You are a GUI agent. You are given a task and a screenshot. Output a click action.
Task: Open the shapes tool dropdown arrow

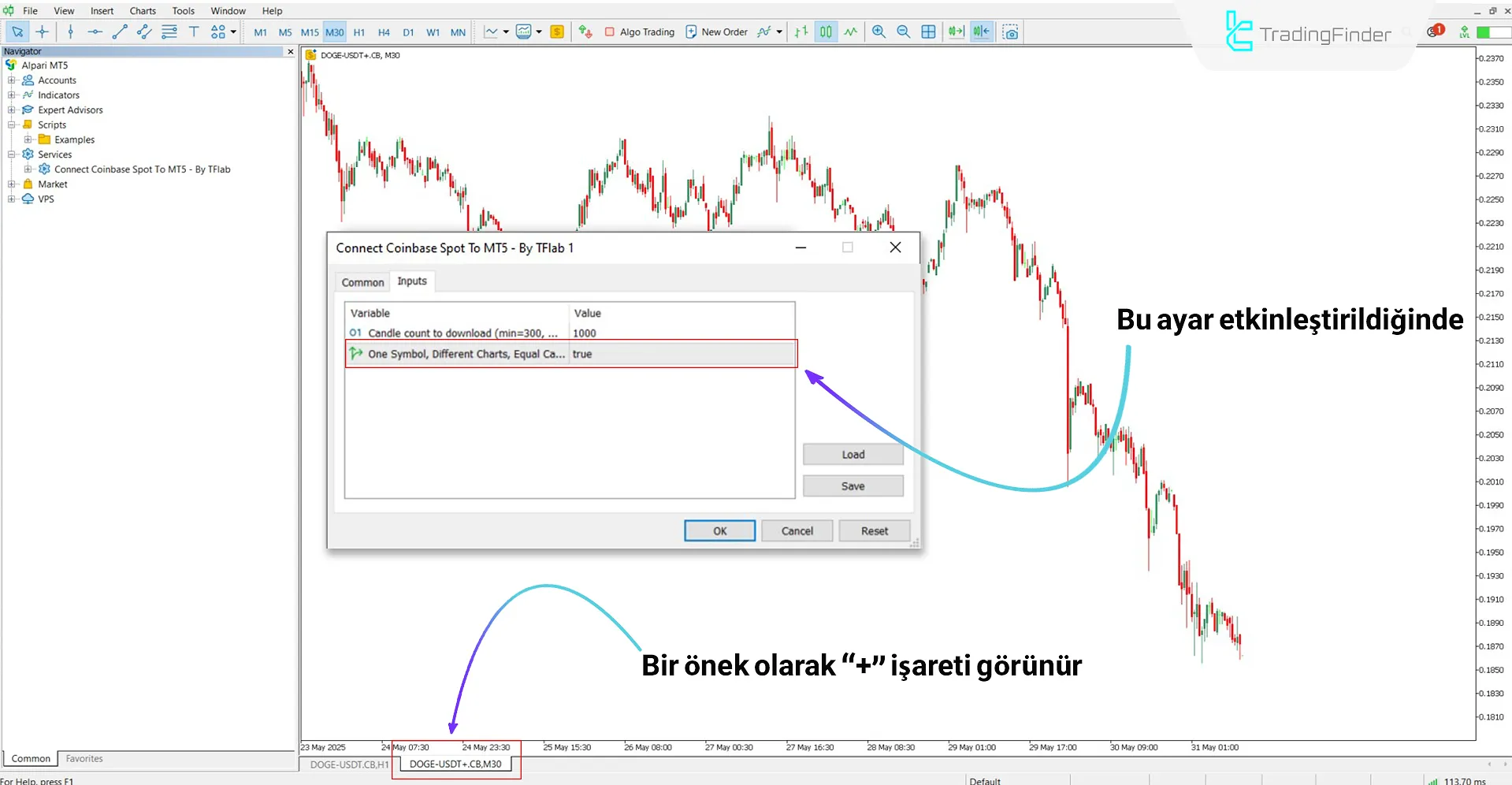tap(235, 32)
